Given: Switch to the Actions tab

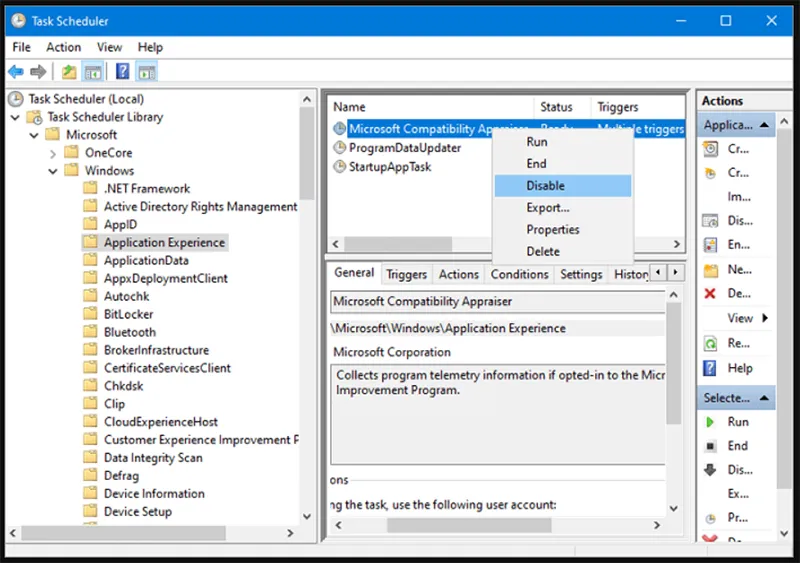Looking at the screenshot, I should (x=459, y=274).
